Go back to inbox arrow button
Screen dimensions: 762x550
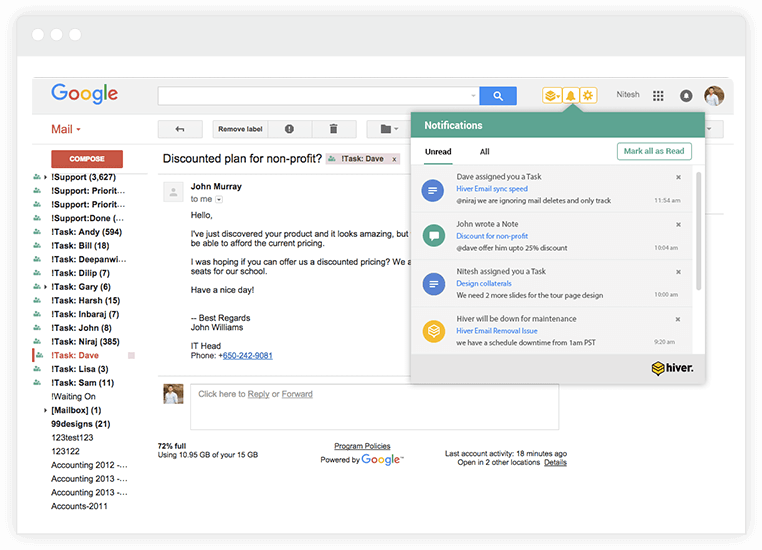[x=180, y=129]
